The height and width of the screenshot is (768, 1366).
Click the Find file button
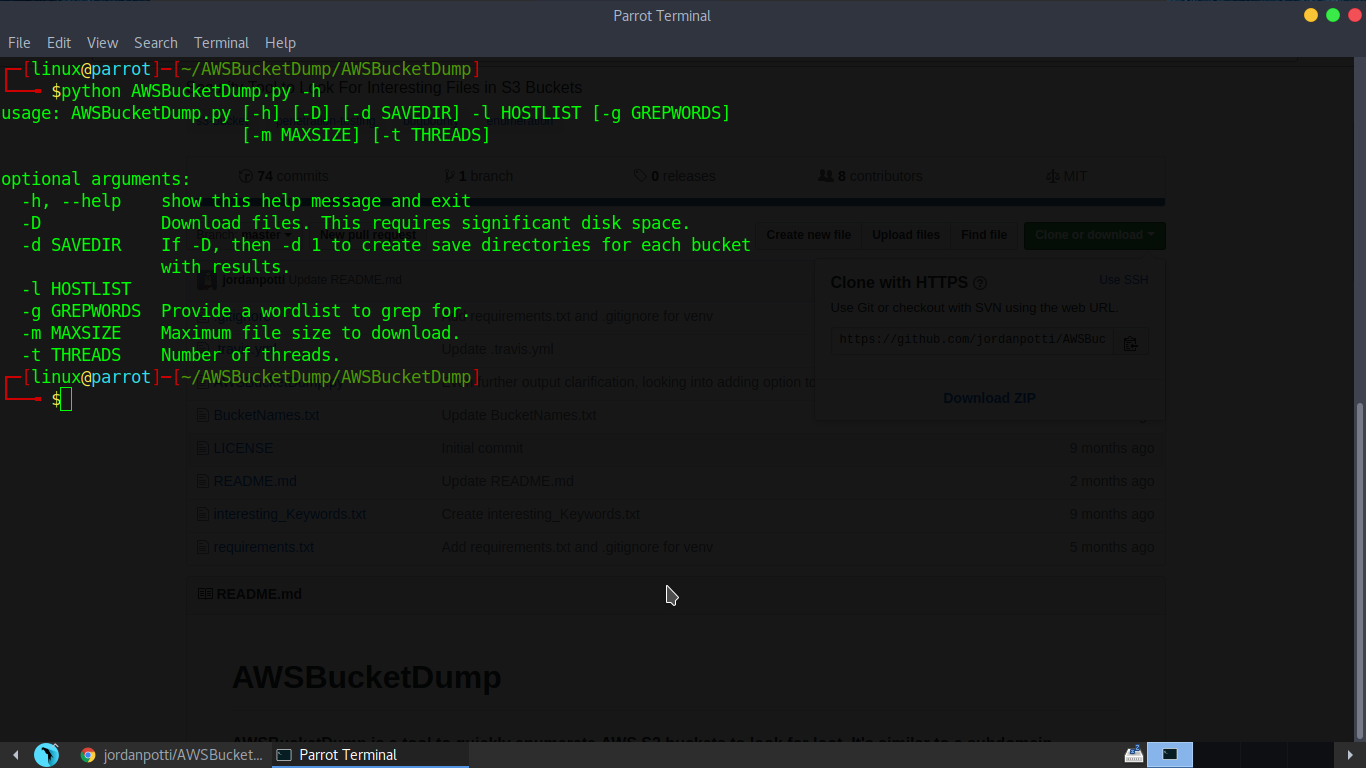tap(983, 235)
